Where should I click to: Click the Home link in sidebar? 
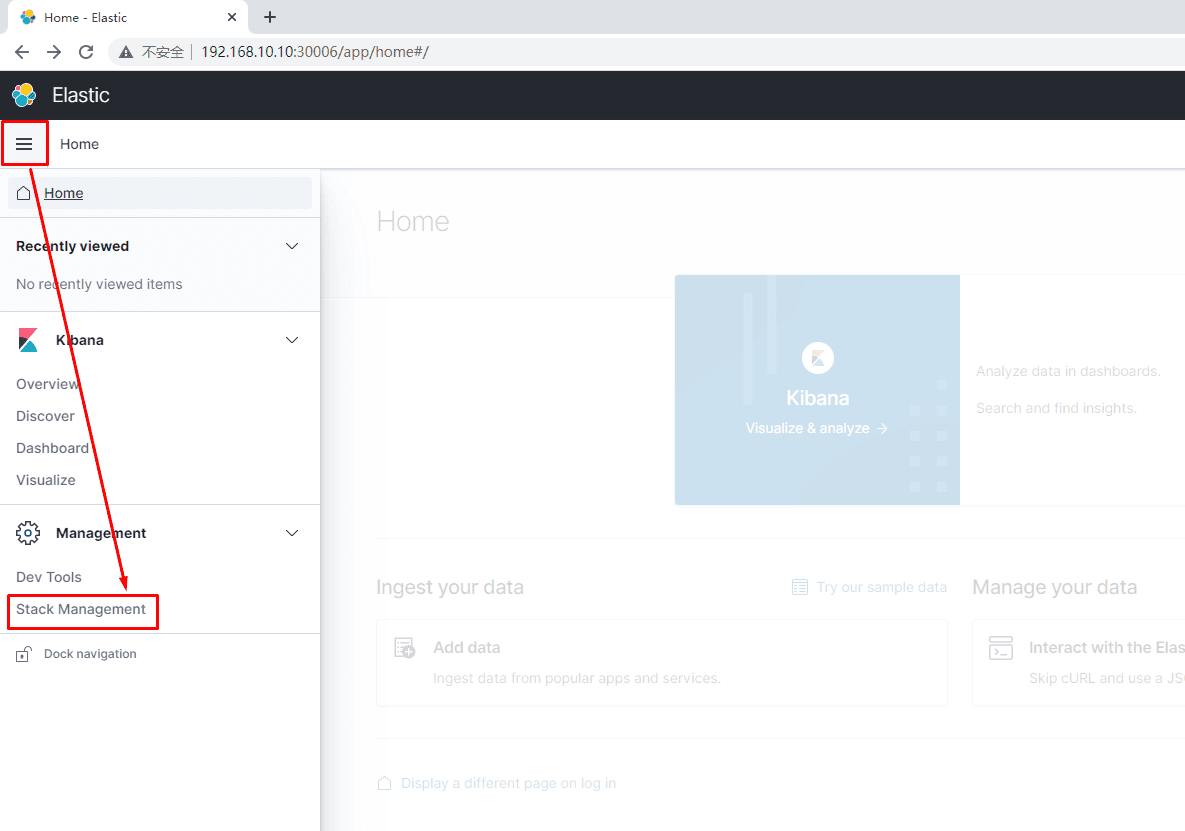pyautogui.click(x=63, y=193)
